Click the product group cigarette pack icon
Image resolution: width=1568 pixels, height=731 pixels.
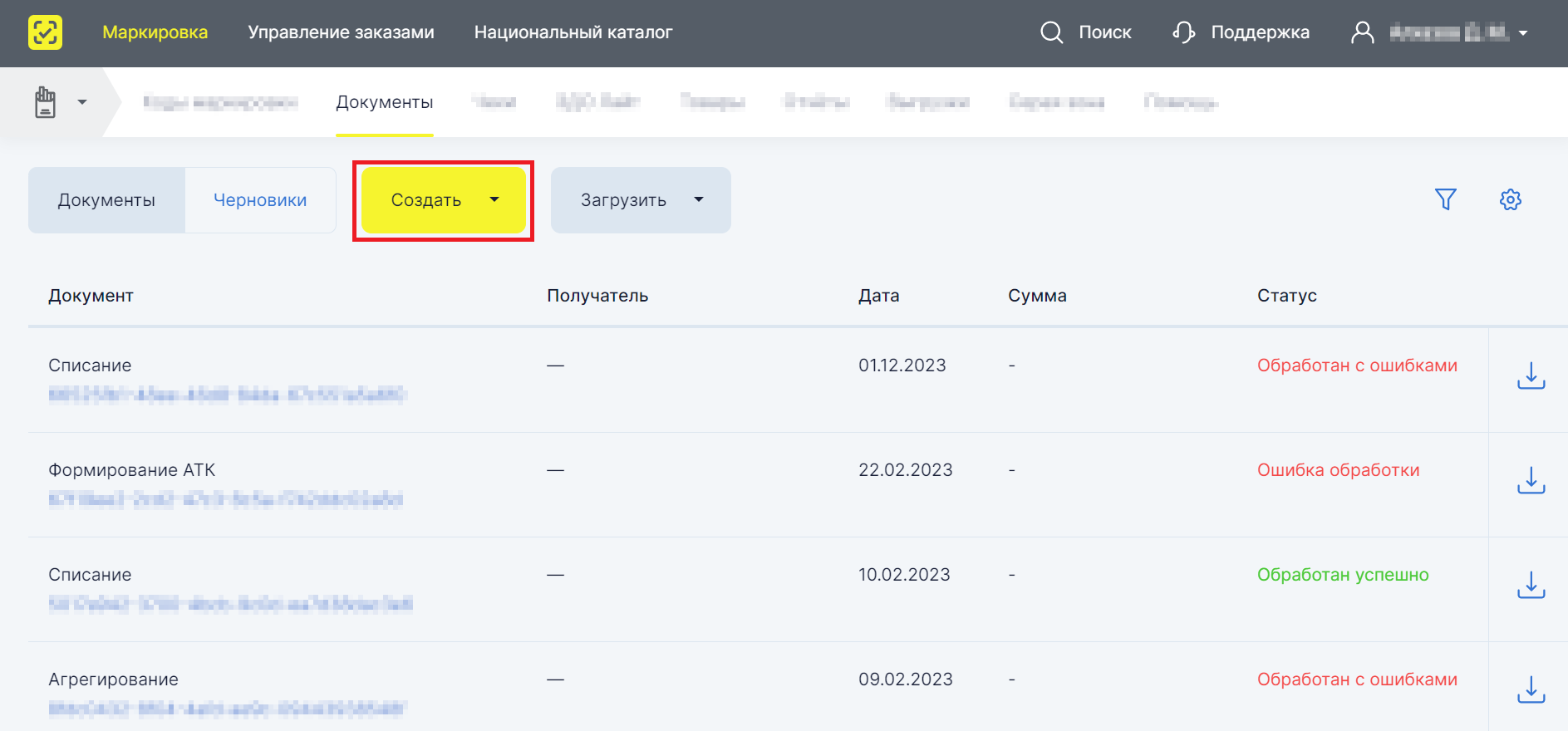pyautogui.click(x=45, y=102)
